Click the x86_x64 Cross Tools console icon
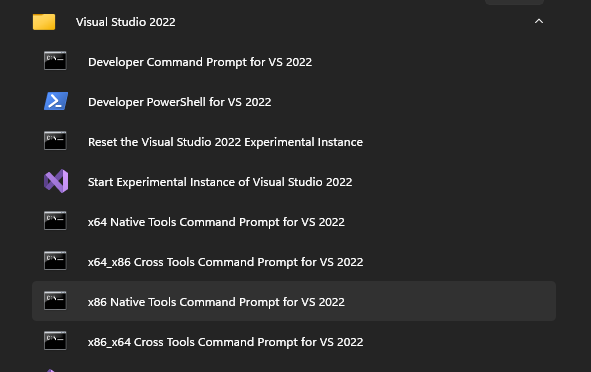The image size is (591, 372). click(x=55, y=340)
